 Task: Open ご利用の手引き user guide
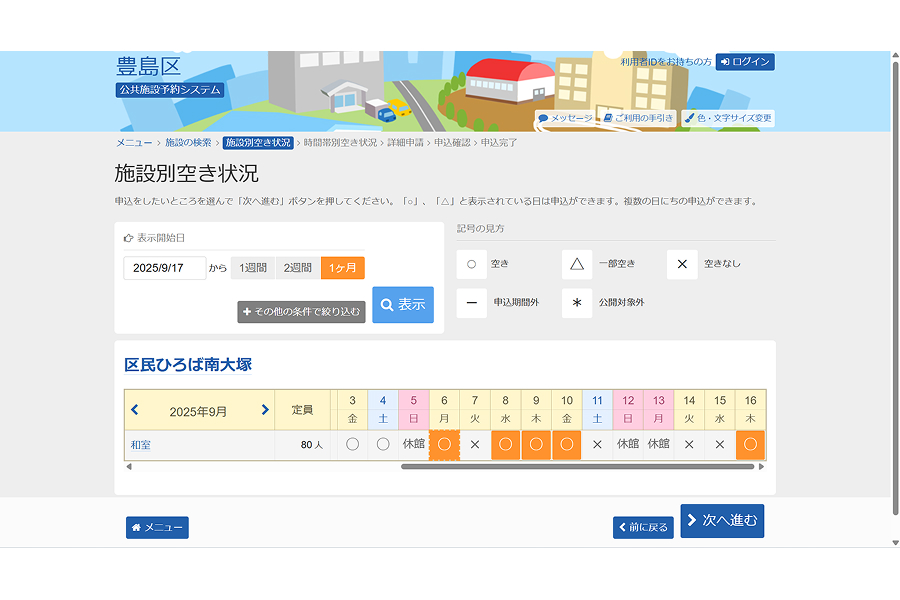[638, 118]
